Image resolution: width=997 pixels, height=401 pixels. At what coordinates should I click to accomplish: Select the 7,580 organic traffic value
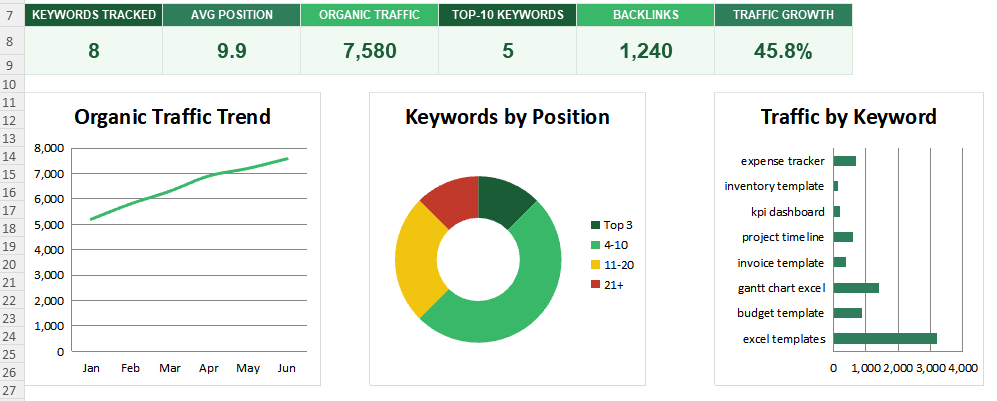[x=369, y=51]
